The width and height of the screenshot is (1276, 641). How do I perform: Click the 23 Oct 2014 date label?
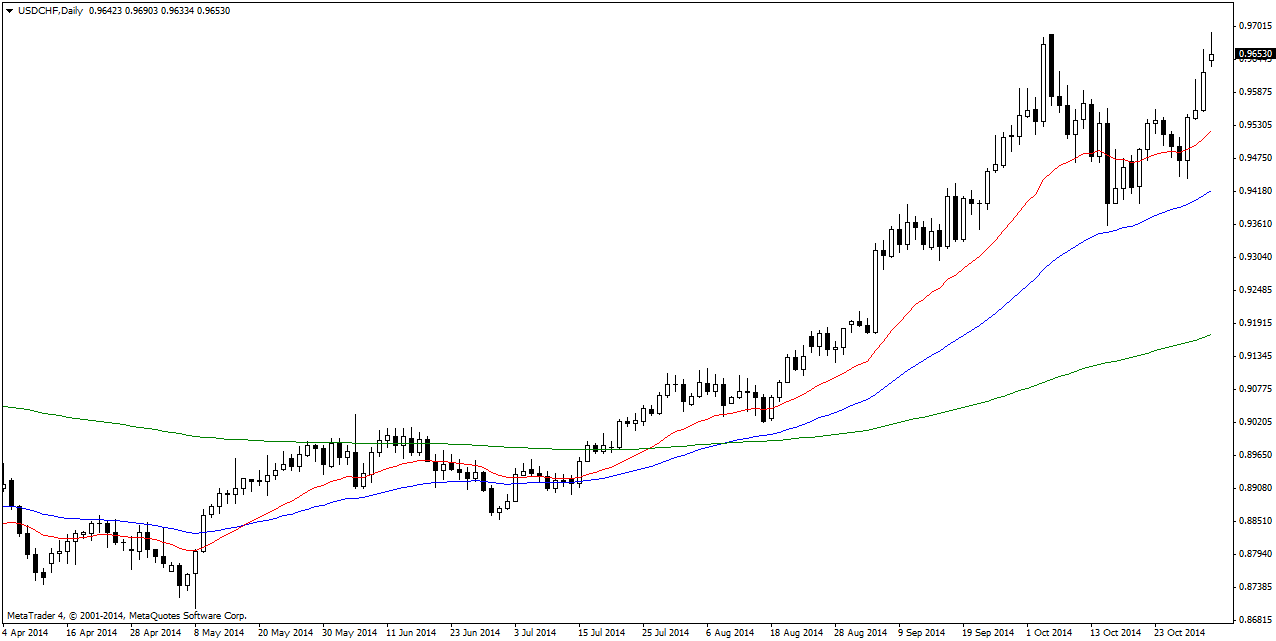pos(1180,633)
